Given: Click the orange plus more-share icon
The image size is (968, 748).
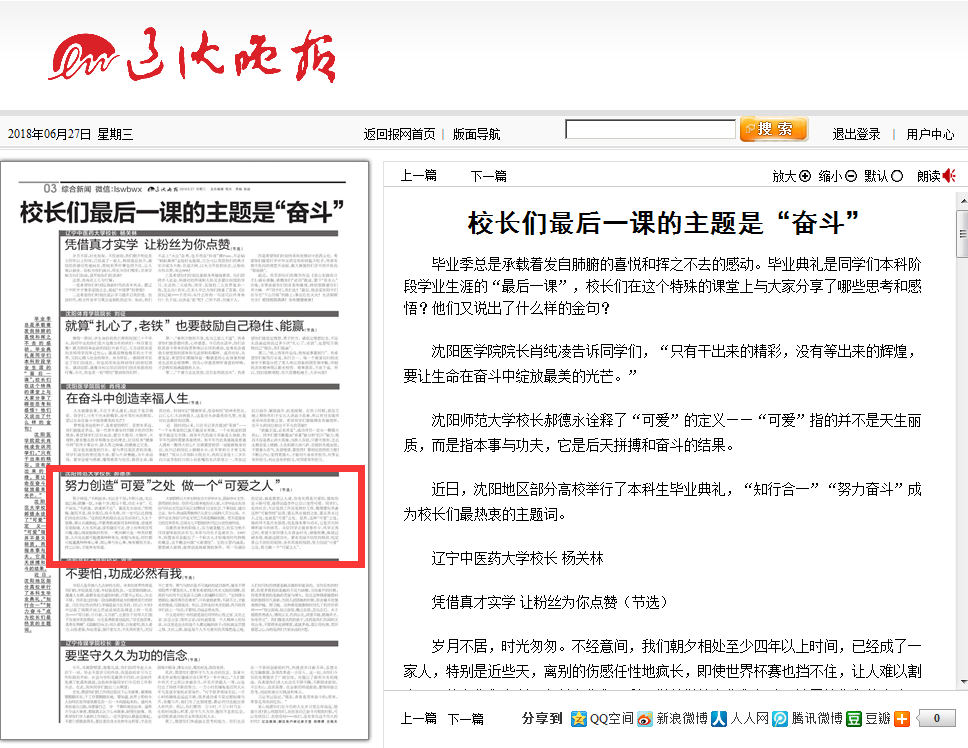Looking at the screenshot, I should (902, 718).
